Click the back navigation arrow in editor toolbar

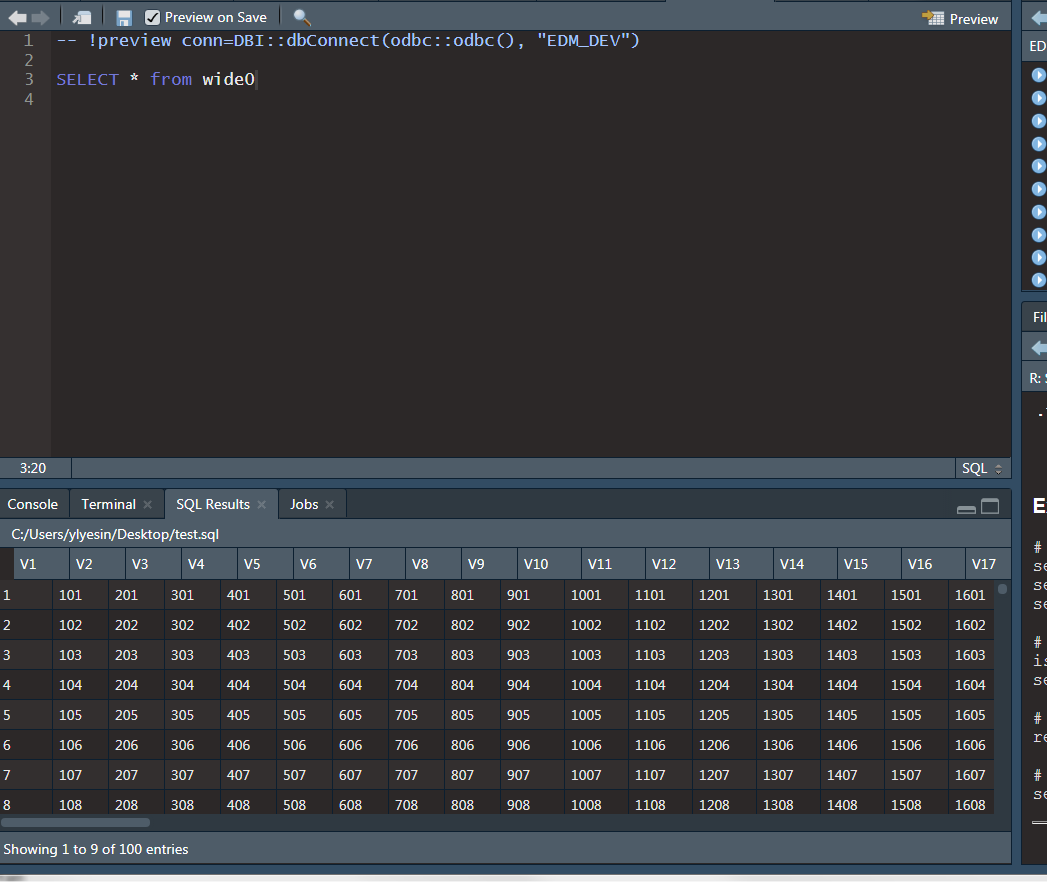[17, 16]
